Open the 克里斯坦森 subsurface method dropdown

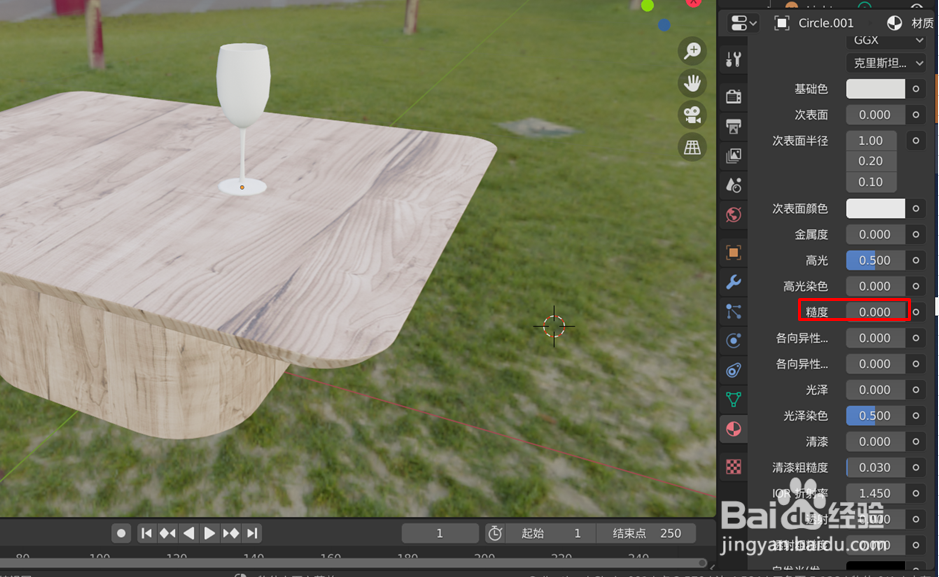(x=886, y=62)
